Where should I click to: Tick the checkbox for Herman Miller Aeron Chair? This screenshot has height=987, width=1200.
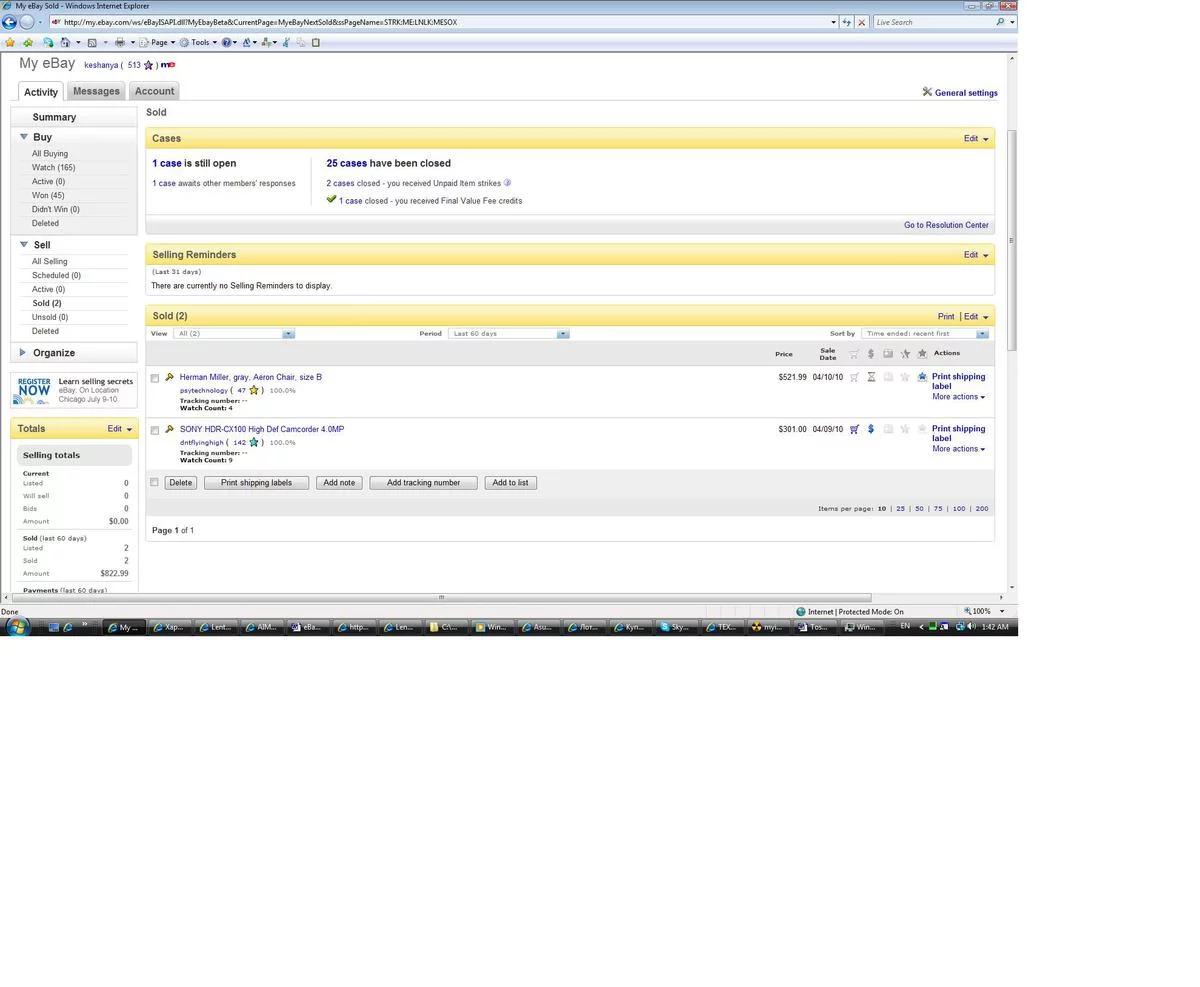pyautogui.click(x=154, y=378)
